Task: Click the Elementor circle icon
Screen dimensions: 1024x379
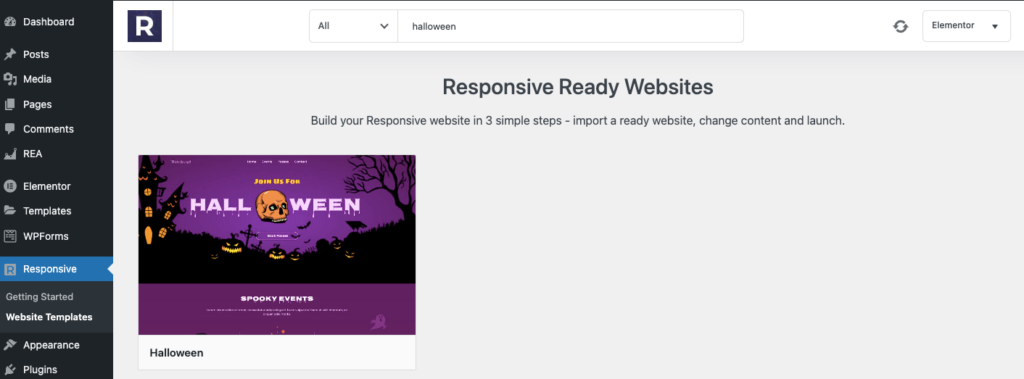Action: click(10, 186)
